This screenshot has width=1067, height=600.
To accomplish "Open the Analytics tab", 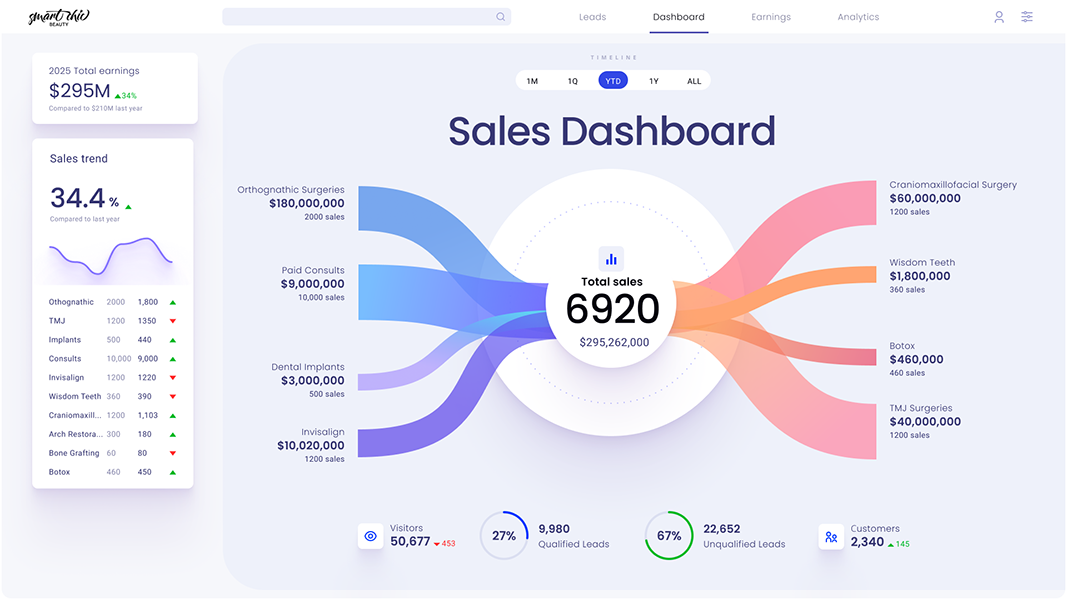I will click(858, 17).
